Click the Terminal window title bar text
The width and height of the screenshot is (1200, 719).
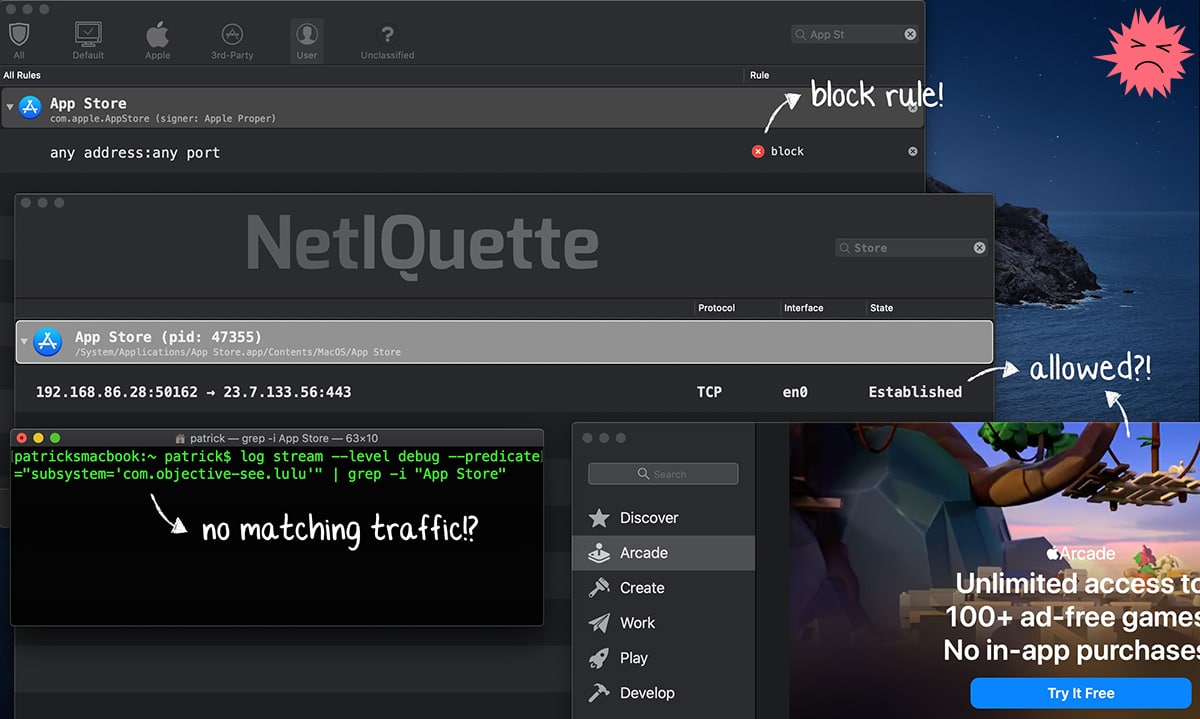point(284,438)
